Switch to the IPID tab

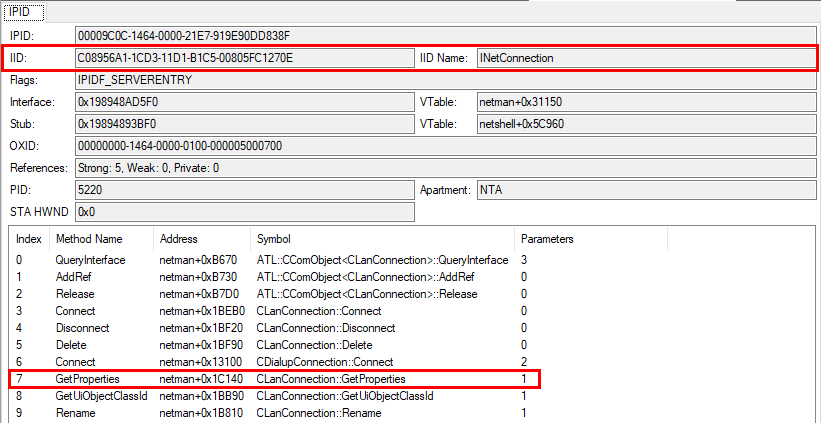tap(19, 12)
